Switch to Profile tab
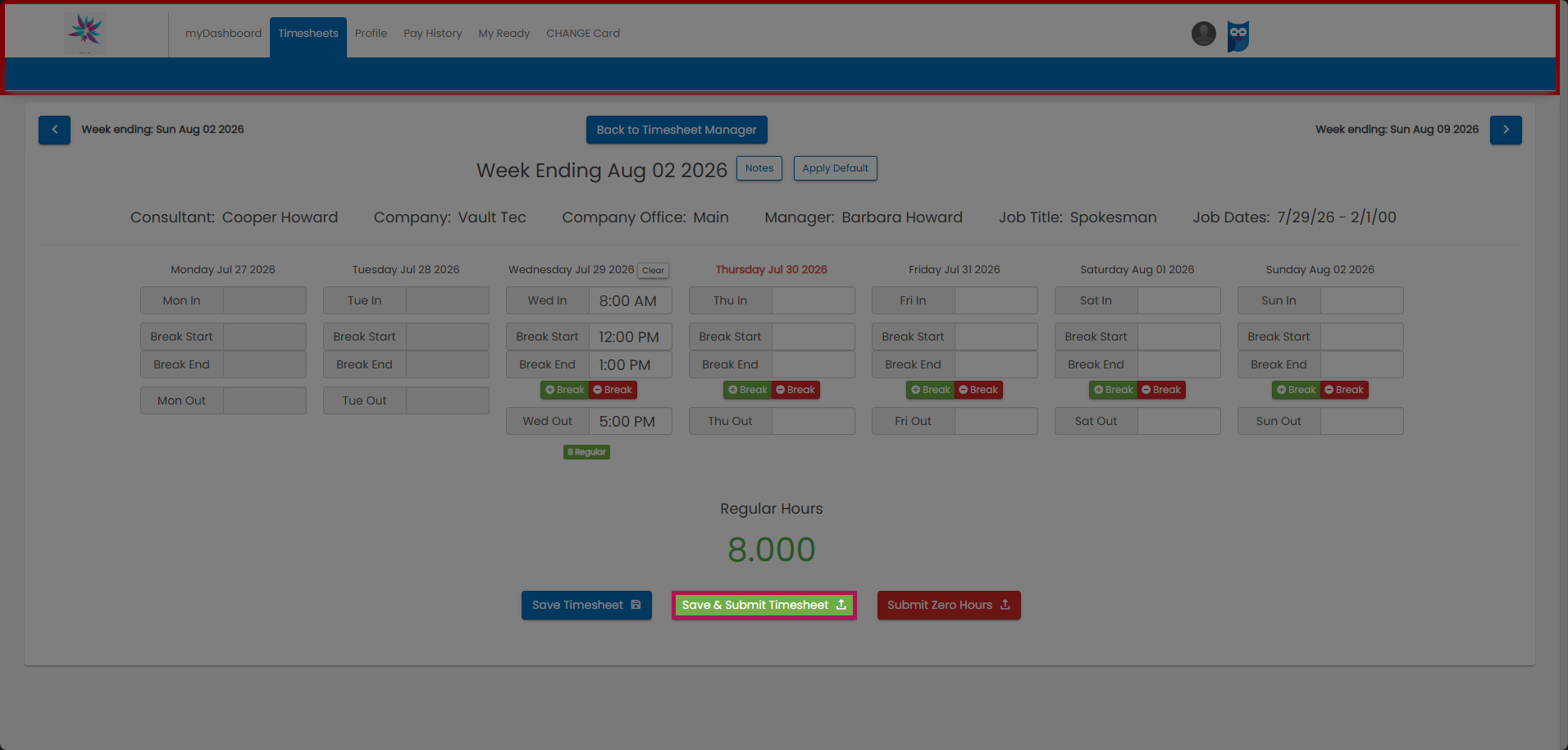 tap(371, 34)
